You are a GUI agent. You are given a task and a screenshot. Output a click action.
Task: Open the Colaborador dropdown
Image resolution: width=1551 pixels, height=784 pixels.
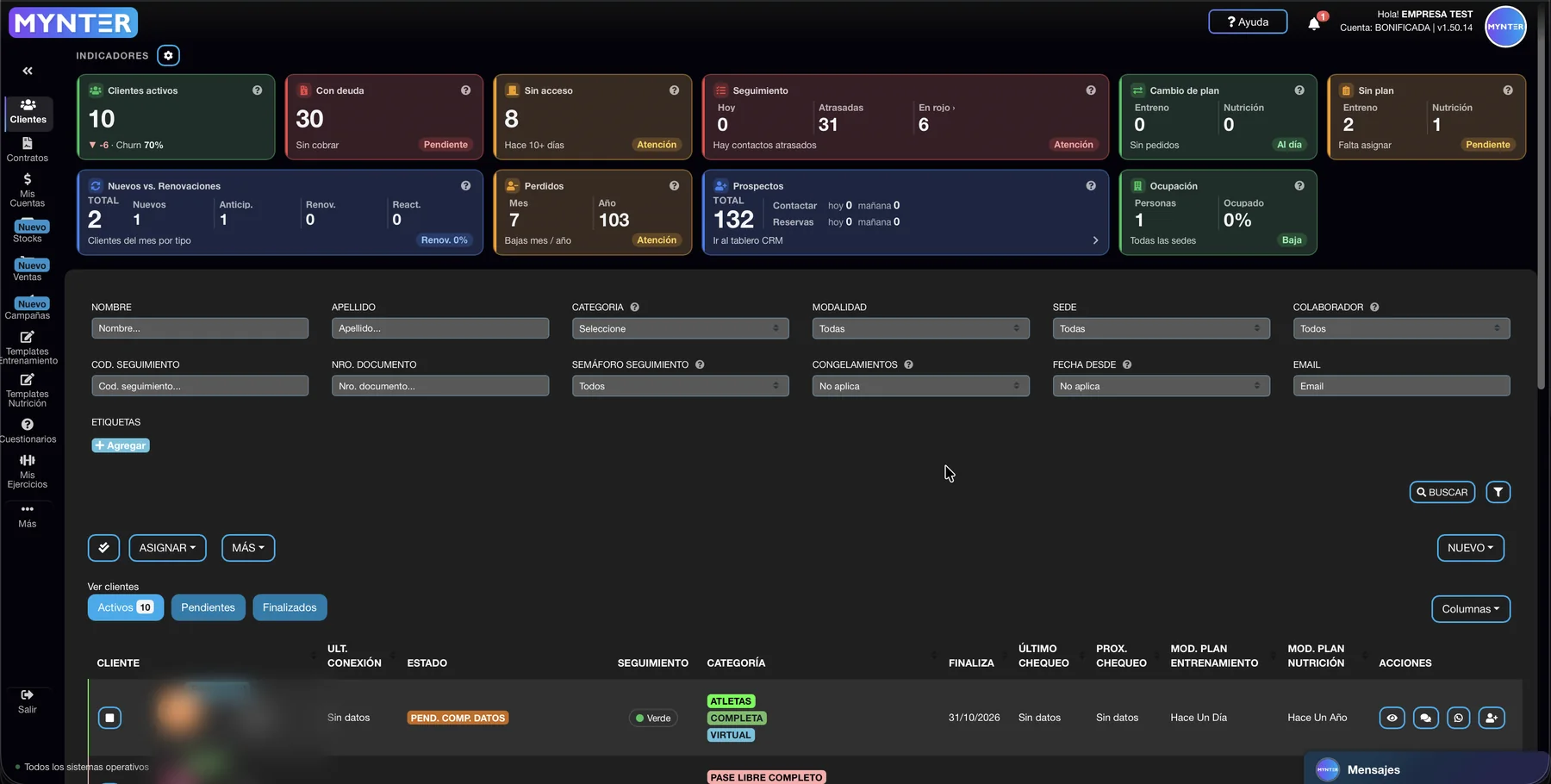[x=1401, y=328]
